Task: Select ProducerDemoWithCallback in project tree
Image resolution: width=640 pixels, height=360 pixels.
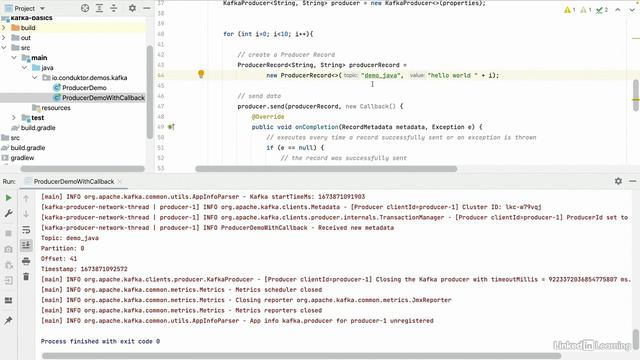Action: point(103,98)
